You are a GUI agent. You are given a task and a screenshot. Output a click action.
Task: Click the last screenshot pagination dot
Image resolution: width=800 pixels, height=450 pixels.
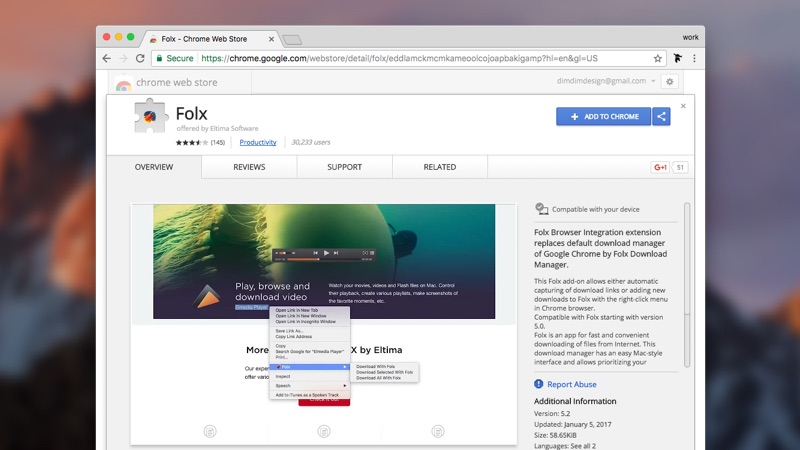tap(437, 432)
